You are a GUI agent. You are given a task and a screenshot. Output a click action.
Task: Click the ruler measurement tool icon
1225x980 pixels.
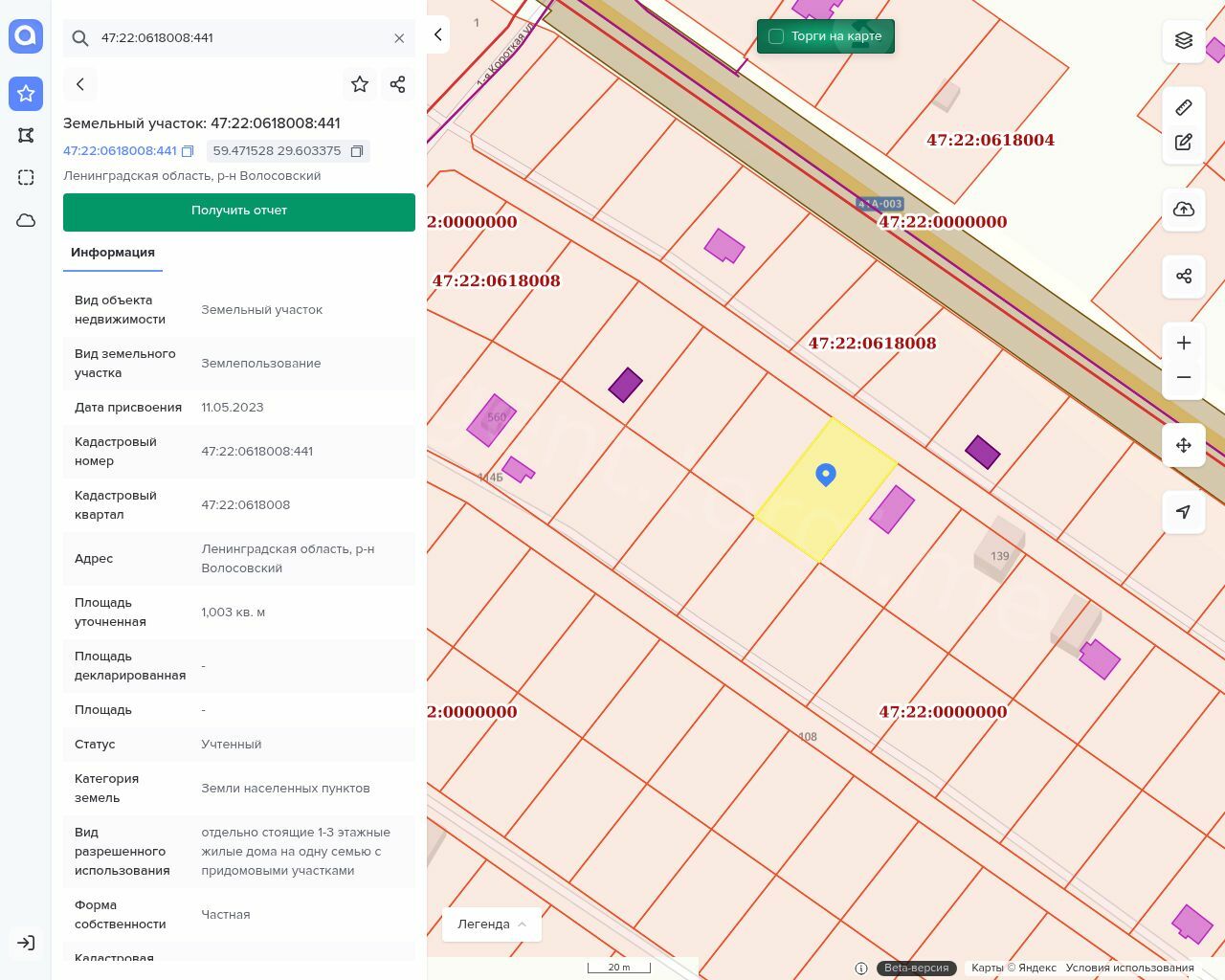click(1184, 107)
